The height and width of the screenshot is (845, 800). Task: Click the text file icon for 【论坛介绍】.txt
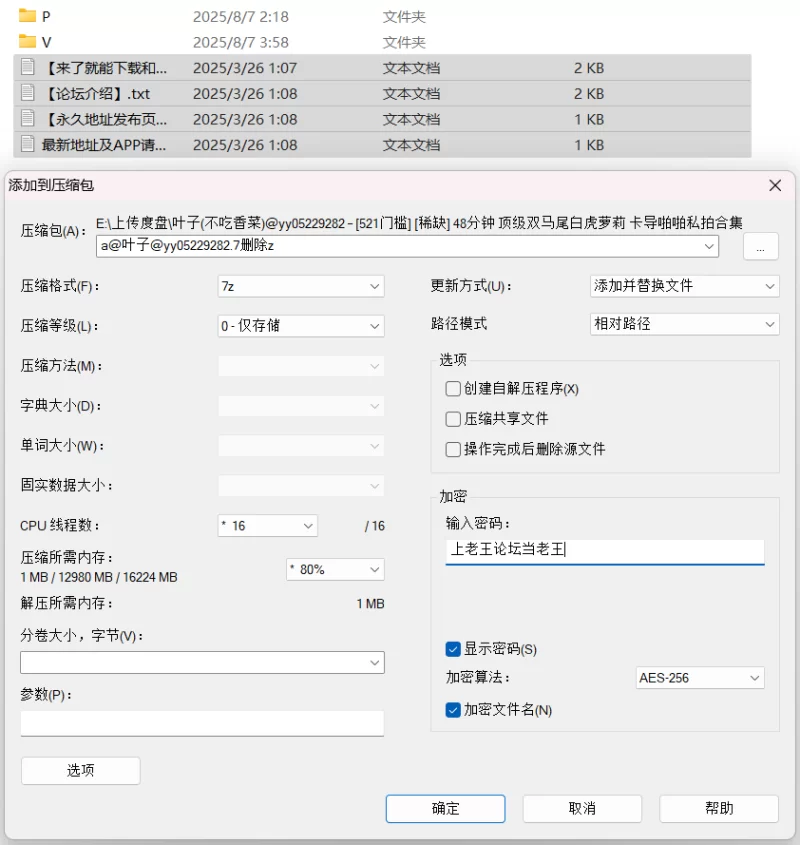coord(27,93)
